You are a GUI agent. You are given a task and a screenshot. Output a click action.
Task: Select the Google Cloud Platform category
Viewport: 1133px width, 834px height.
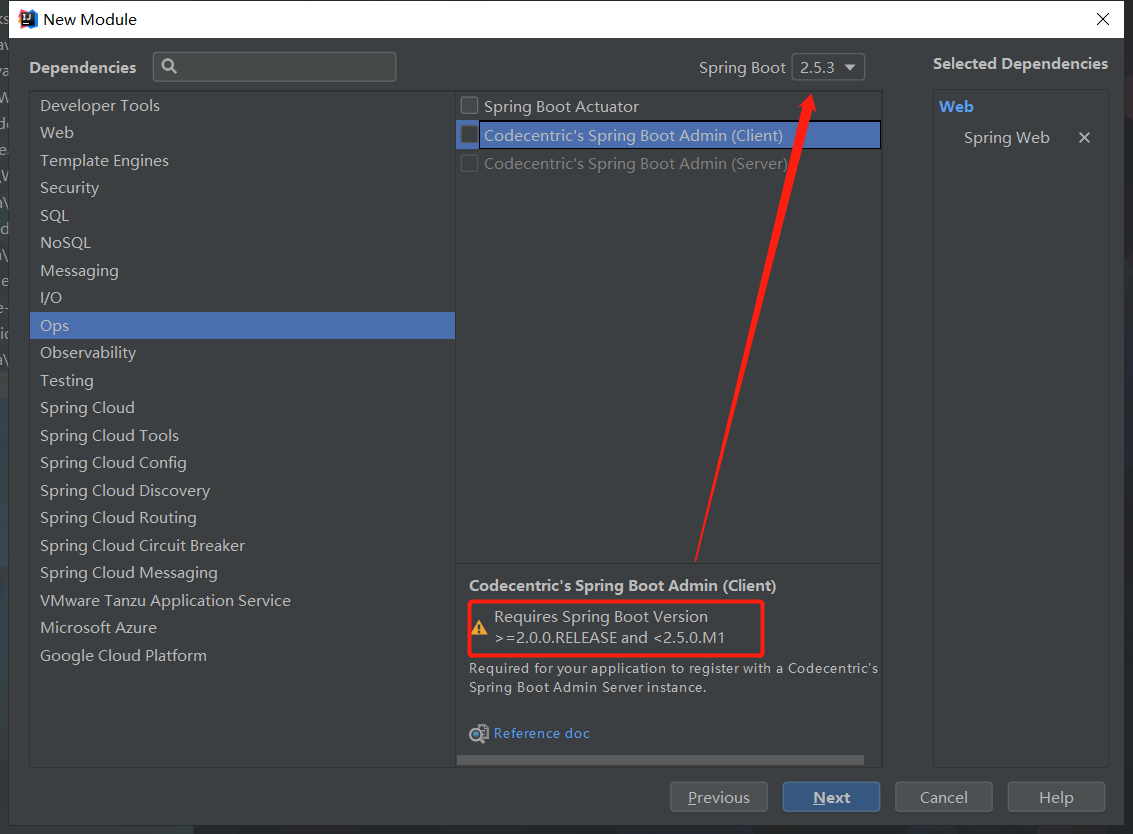click(242, 655)
